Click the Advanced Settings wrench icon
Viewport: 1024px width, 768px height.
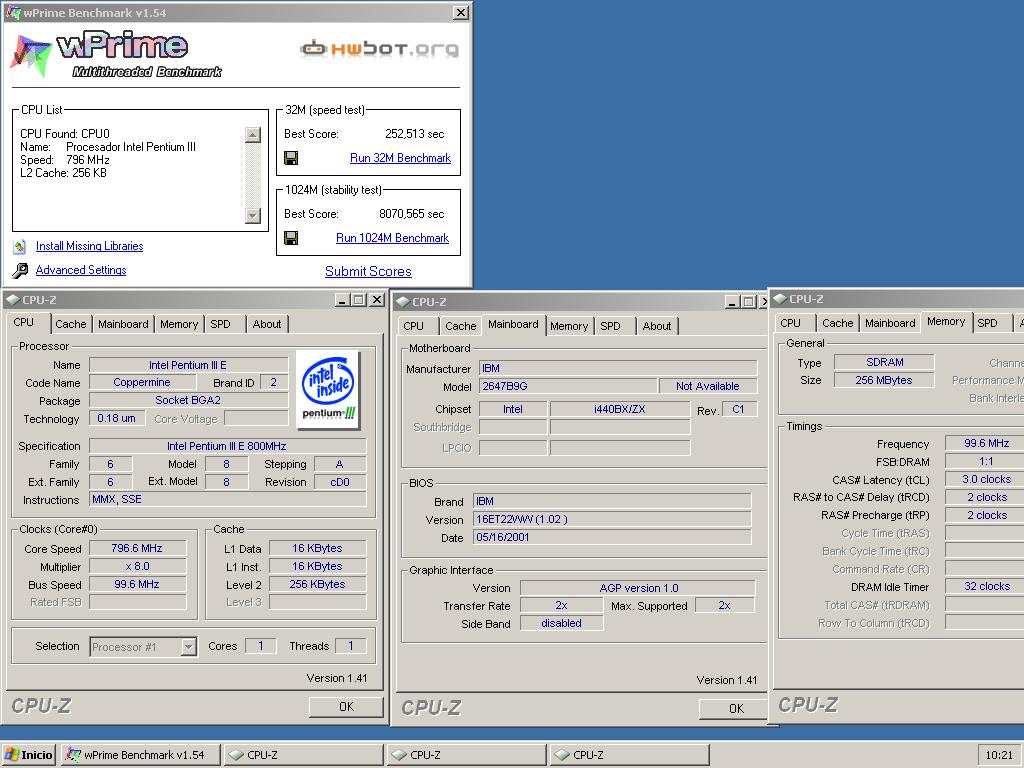[20, 270]
